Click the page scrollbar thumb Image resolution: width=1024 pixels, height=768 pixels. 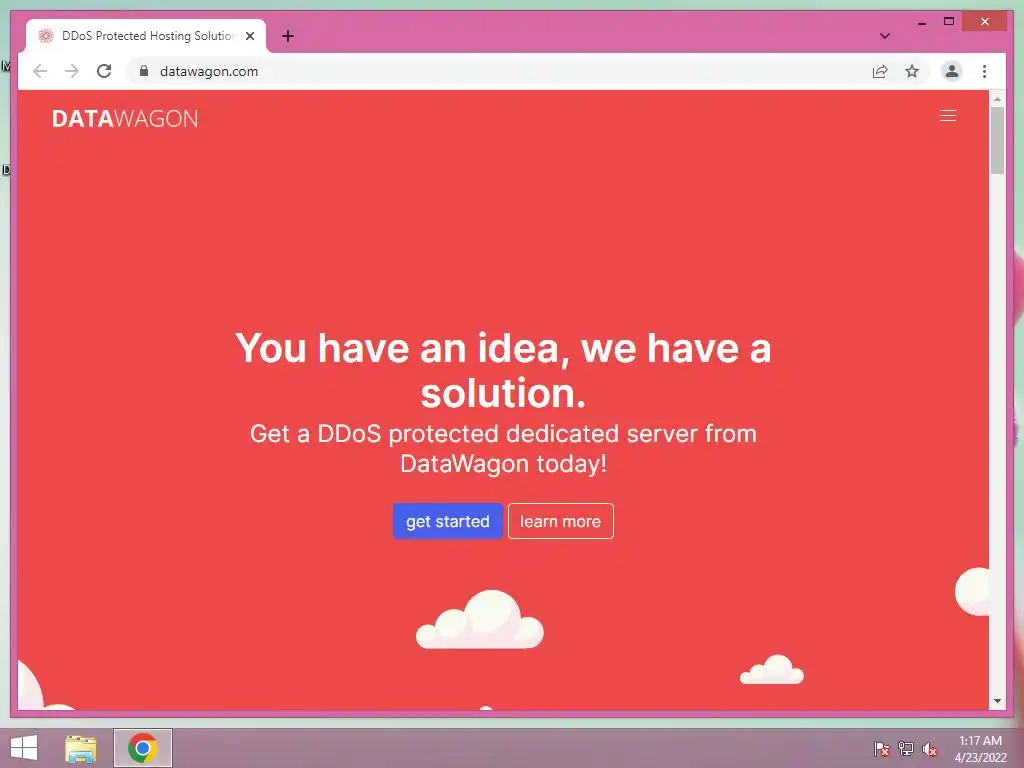coord(997,140)
